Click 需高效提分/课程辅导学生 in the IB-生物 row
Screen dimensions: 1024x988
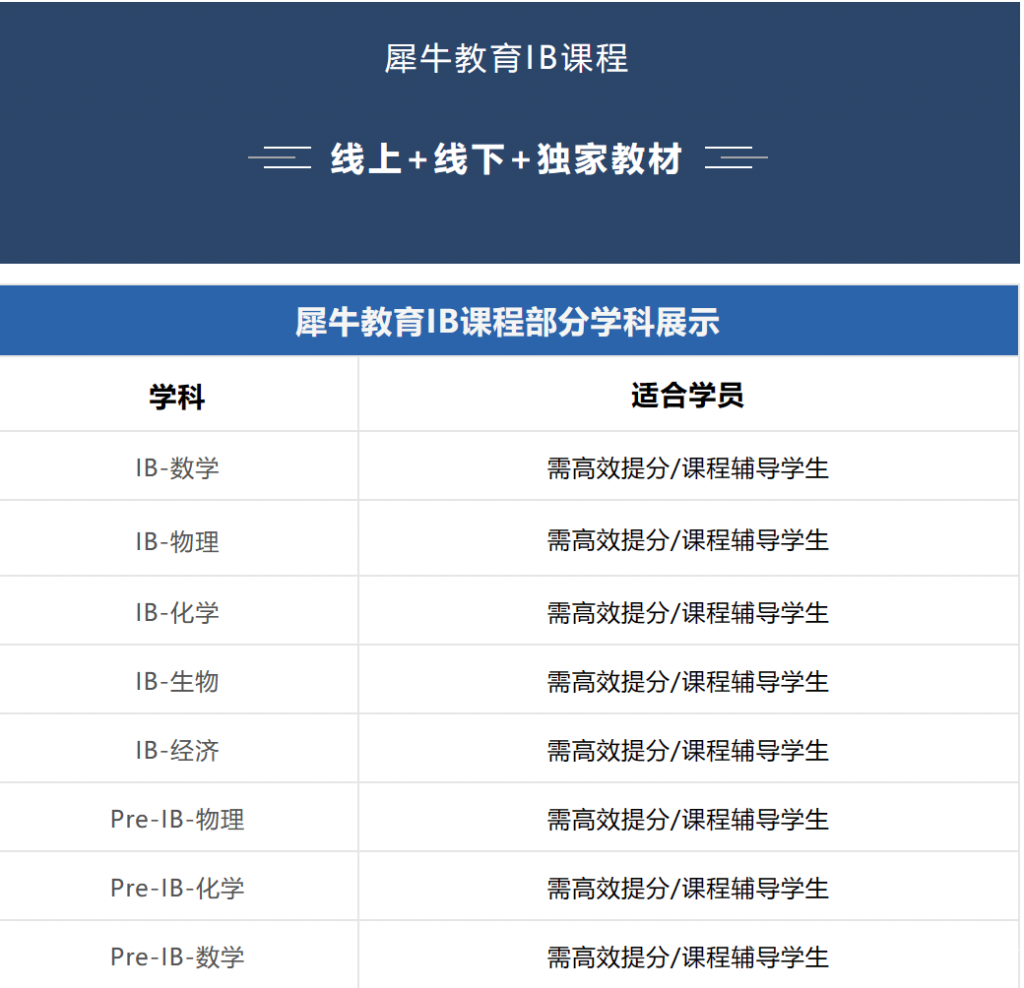pos(688,682)
